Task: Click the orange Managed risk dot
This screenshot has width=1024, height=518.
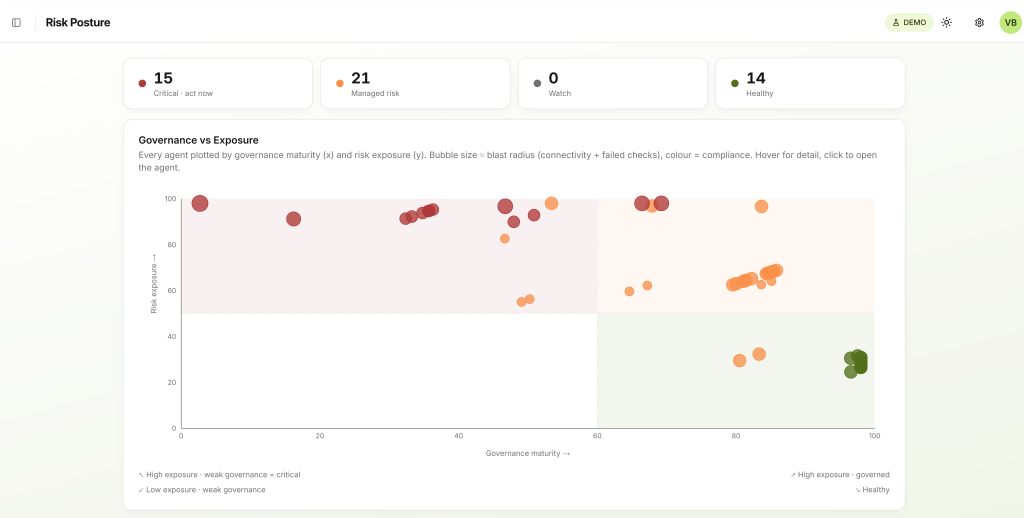Action: (x=340, y=83)
